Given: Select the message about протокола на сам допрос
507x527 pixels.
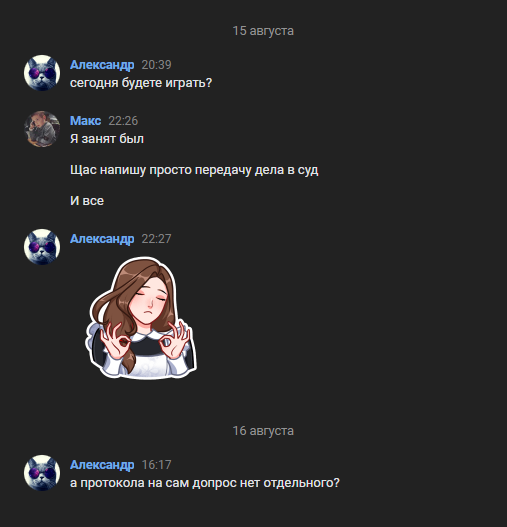Looking at the screenshot, I should [x=205, y=483].
